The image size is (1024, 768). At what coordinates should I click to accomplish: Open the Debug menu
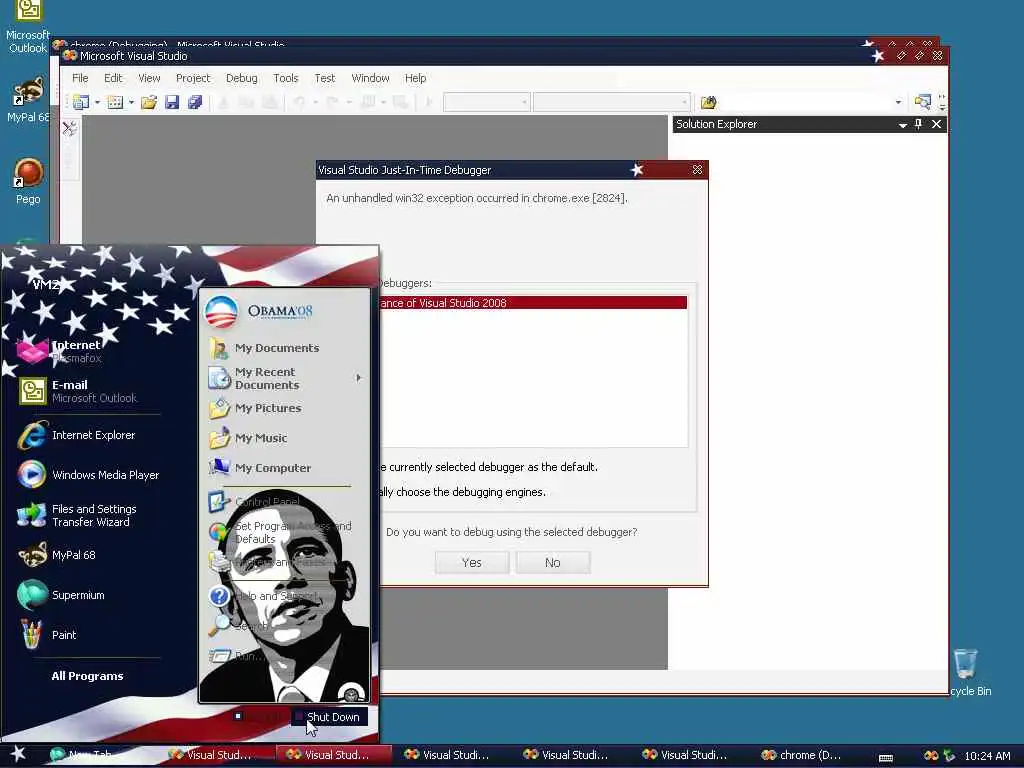point(242,78)
